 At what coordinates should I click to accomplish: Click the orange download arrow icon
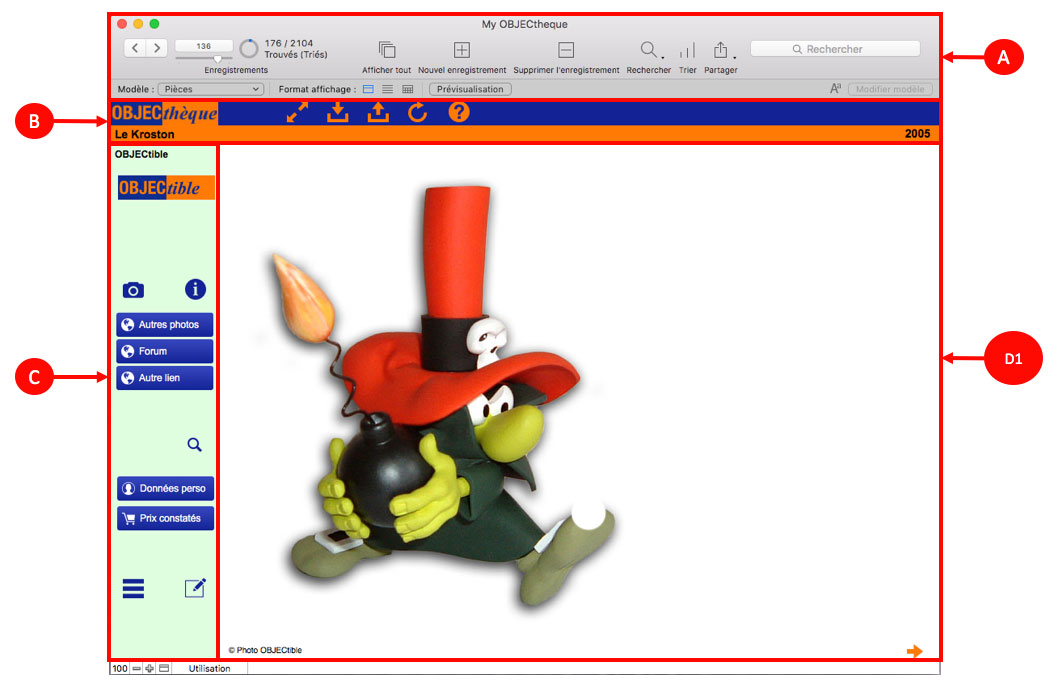point(338,112)
